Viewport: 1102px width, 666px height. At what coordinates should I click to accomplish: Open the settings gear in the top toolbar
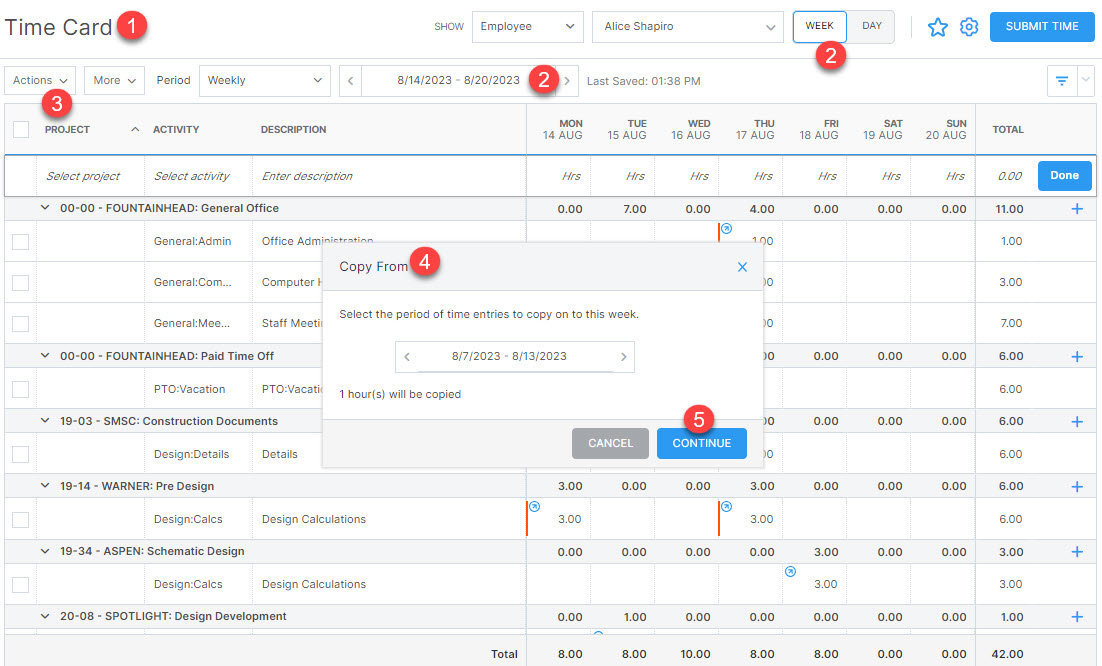click(968, 27)
